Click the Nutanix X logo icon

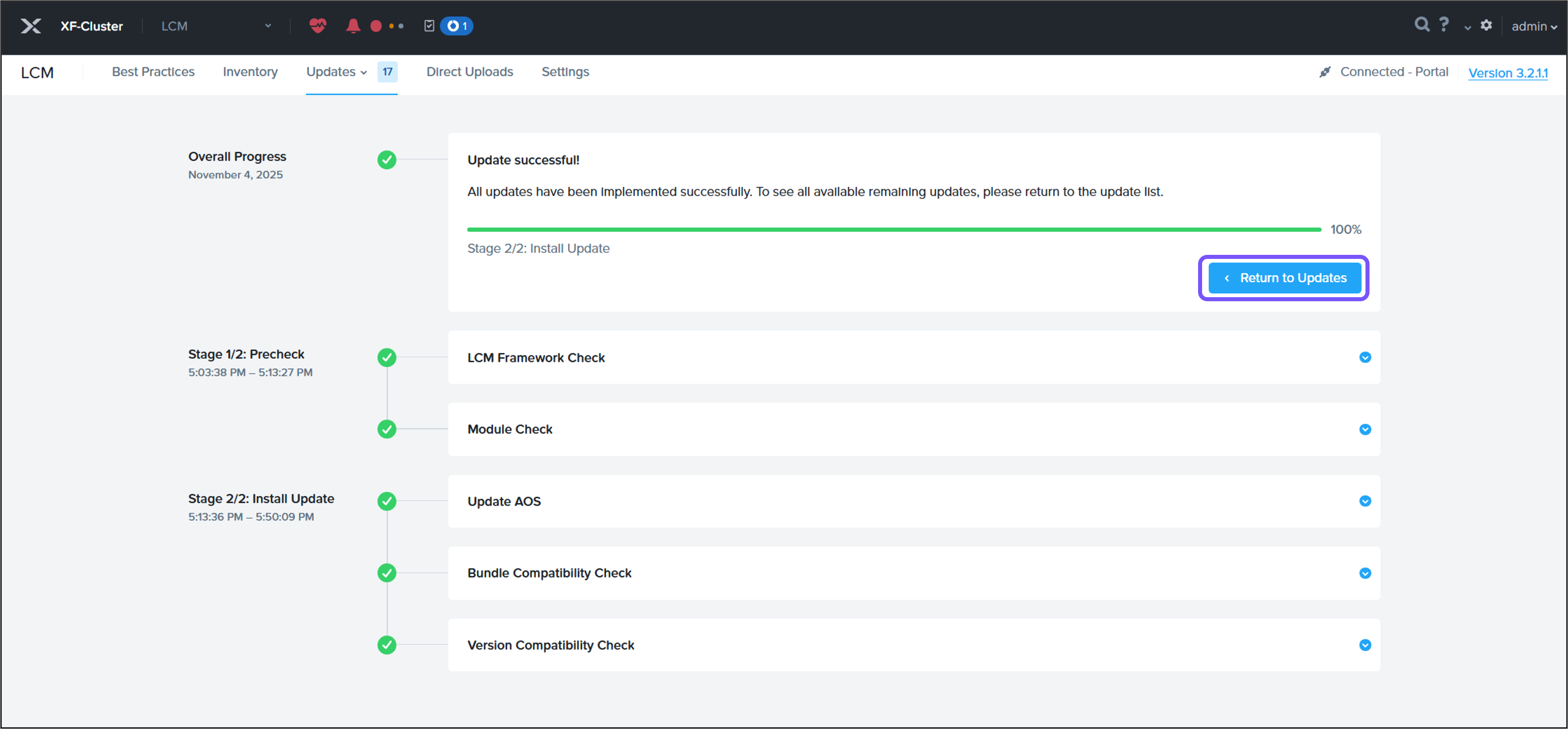pos(31,26)
